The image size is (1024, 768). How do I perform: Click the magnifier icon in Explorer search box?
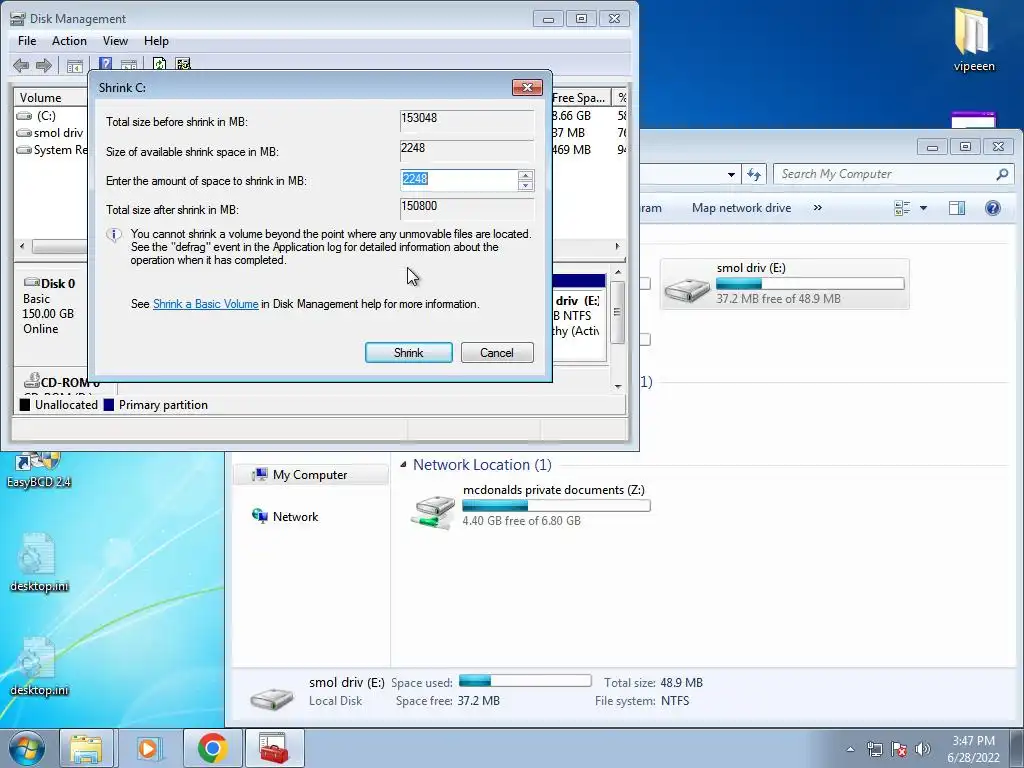click(x=1002, y=174)
